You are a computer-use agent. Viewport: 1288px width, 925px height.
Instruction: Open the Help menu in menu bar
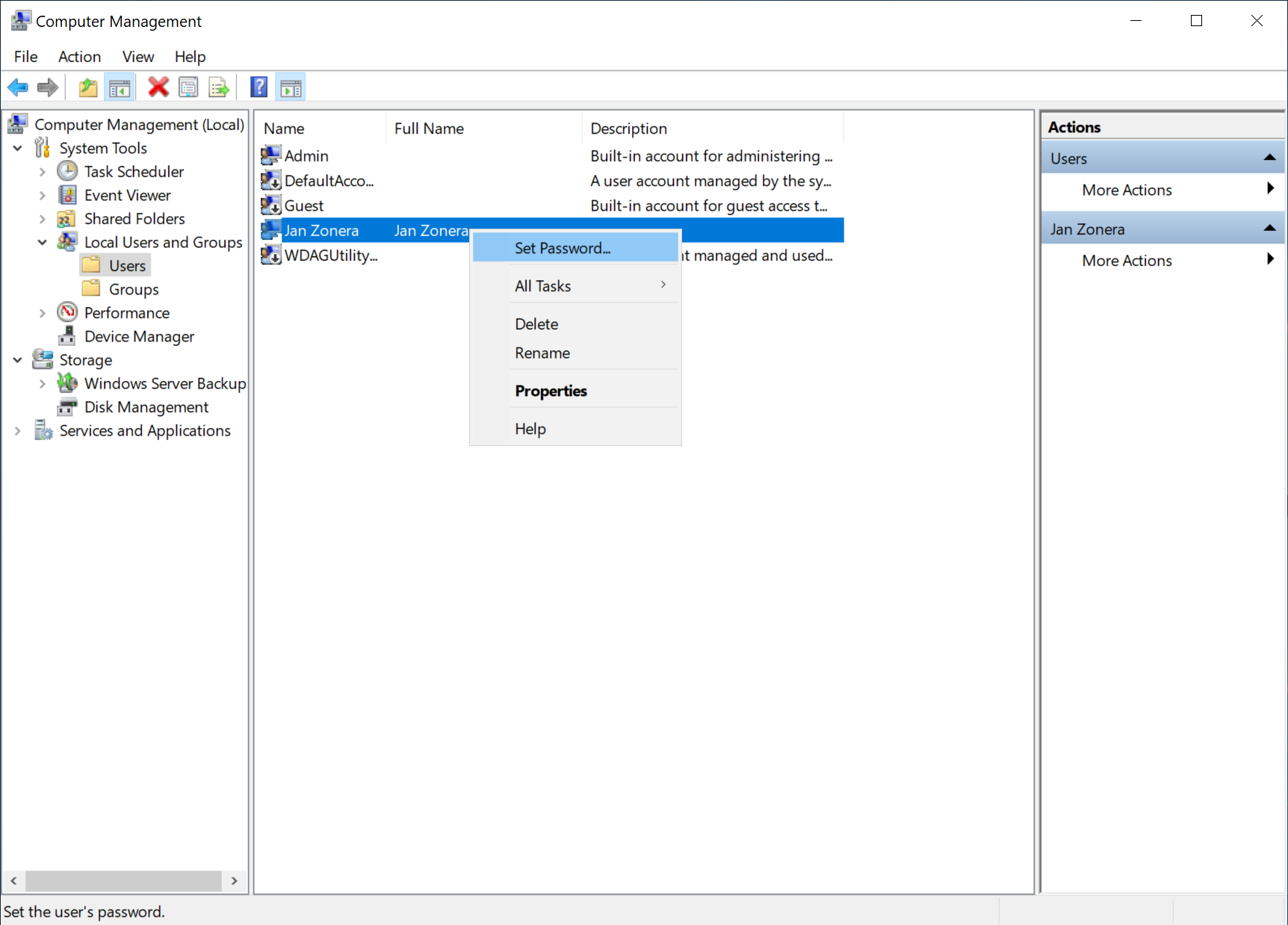[x=190, y=57]
